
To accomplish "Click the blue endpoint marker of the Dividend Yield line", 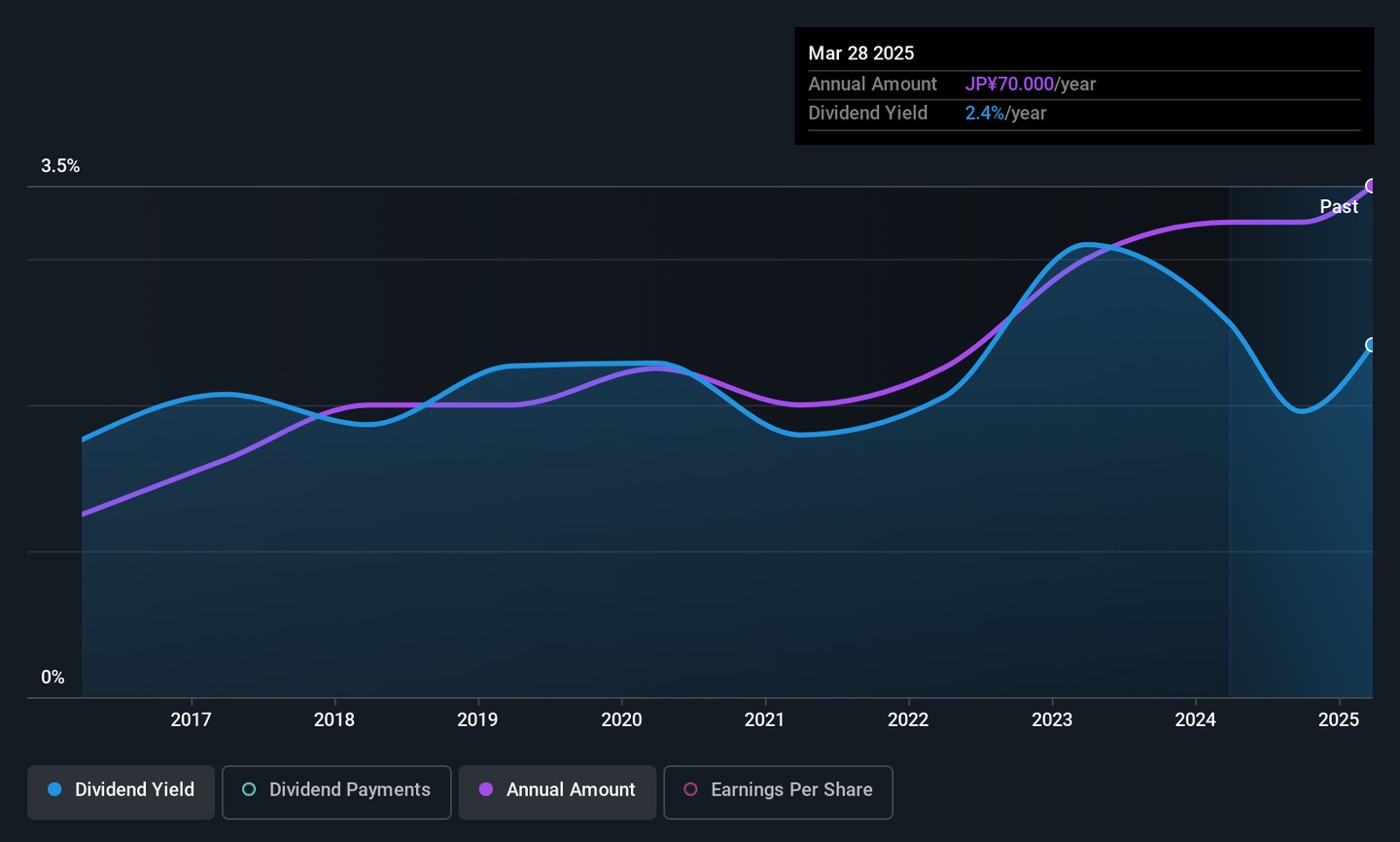I will tap(1371, 345).
